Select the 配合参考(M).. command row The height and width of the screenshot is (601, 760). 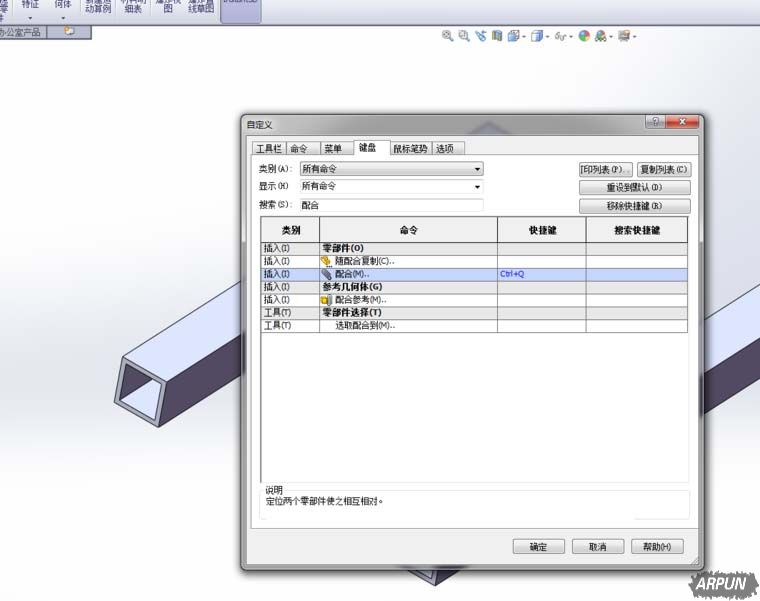click(x=474, y=300)
